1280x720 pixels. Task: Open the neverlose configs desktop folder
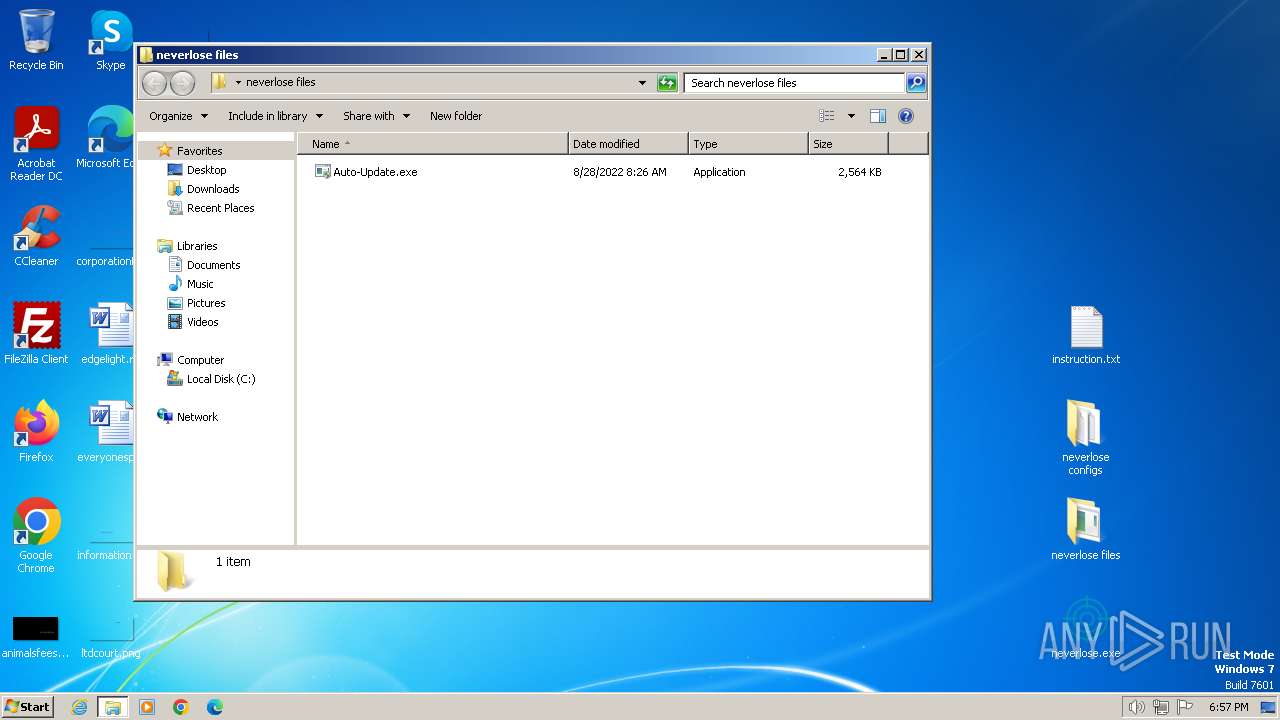pos(1086,437)
